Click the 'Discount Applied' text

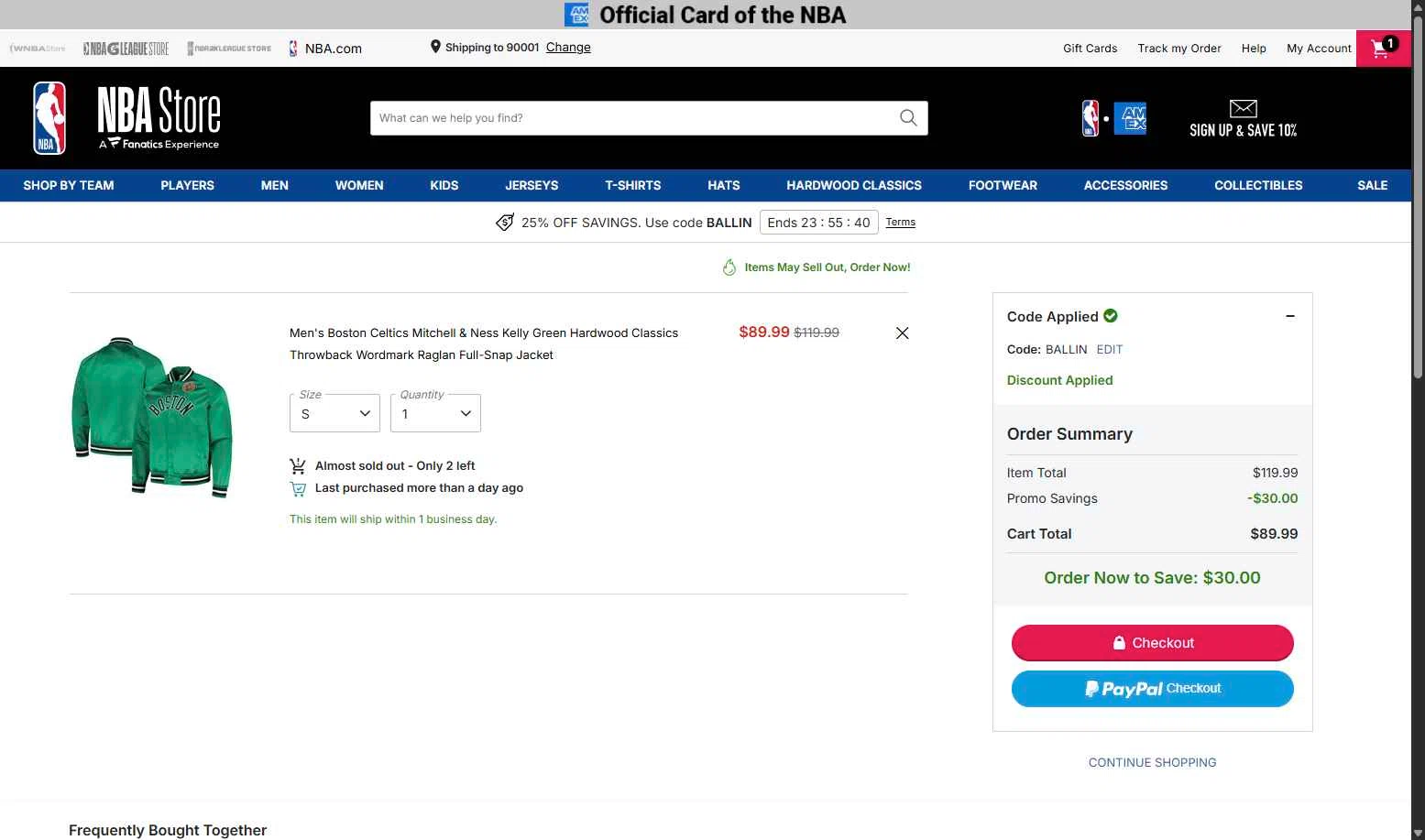tap(1059, 380)
